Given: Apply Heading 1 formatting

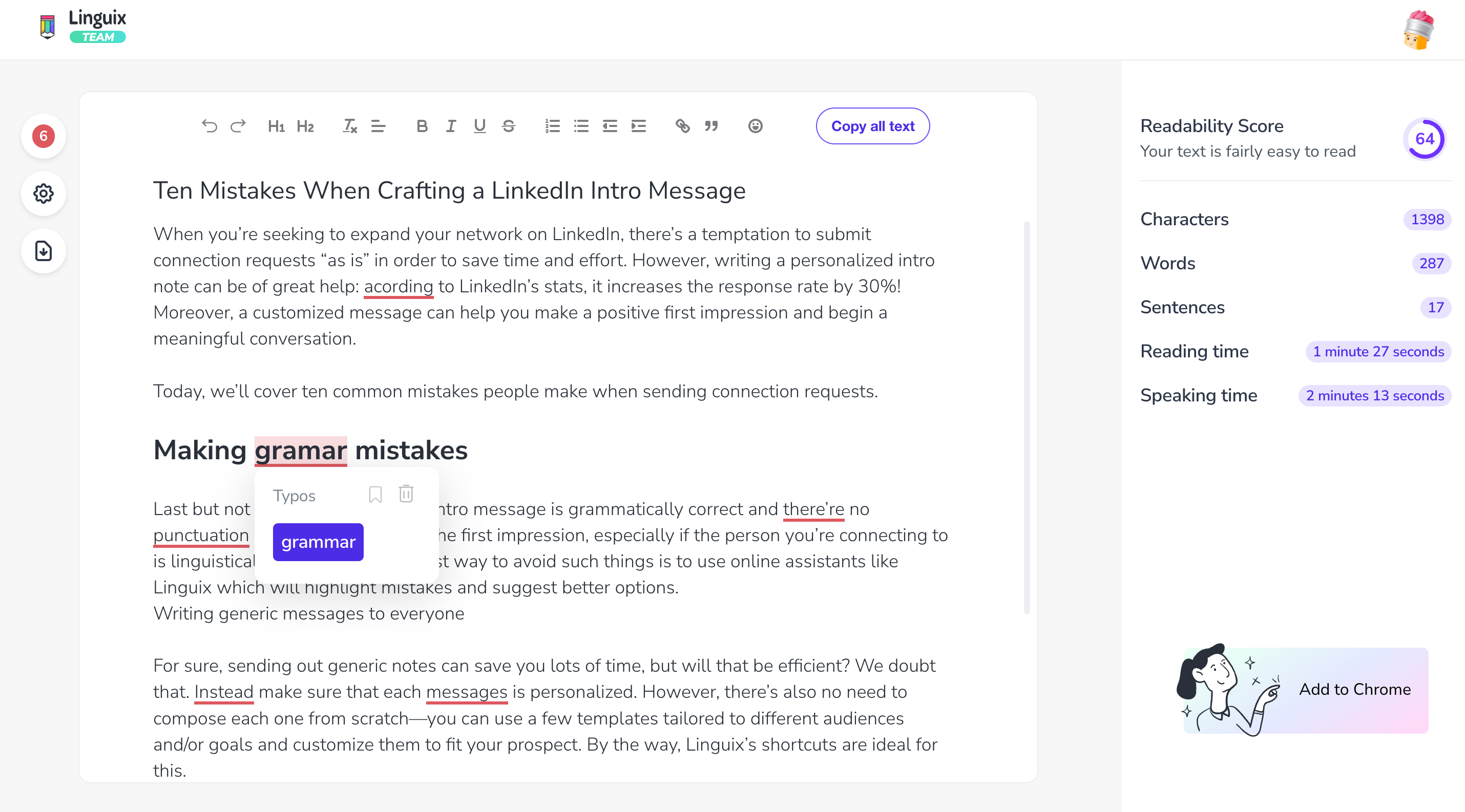Looking at the screenshot, I should (x=277, y=126).
